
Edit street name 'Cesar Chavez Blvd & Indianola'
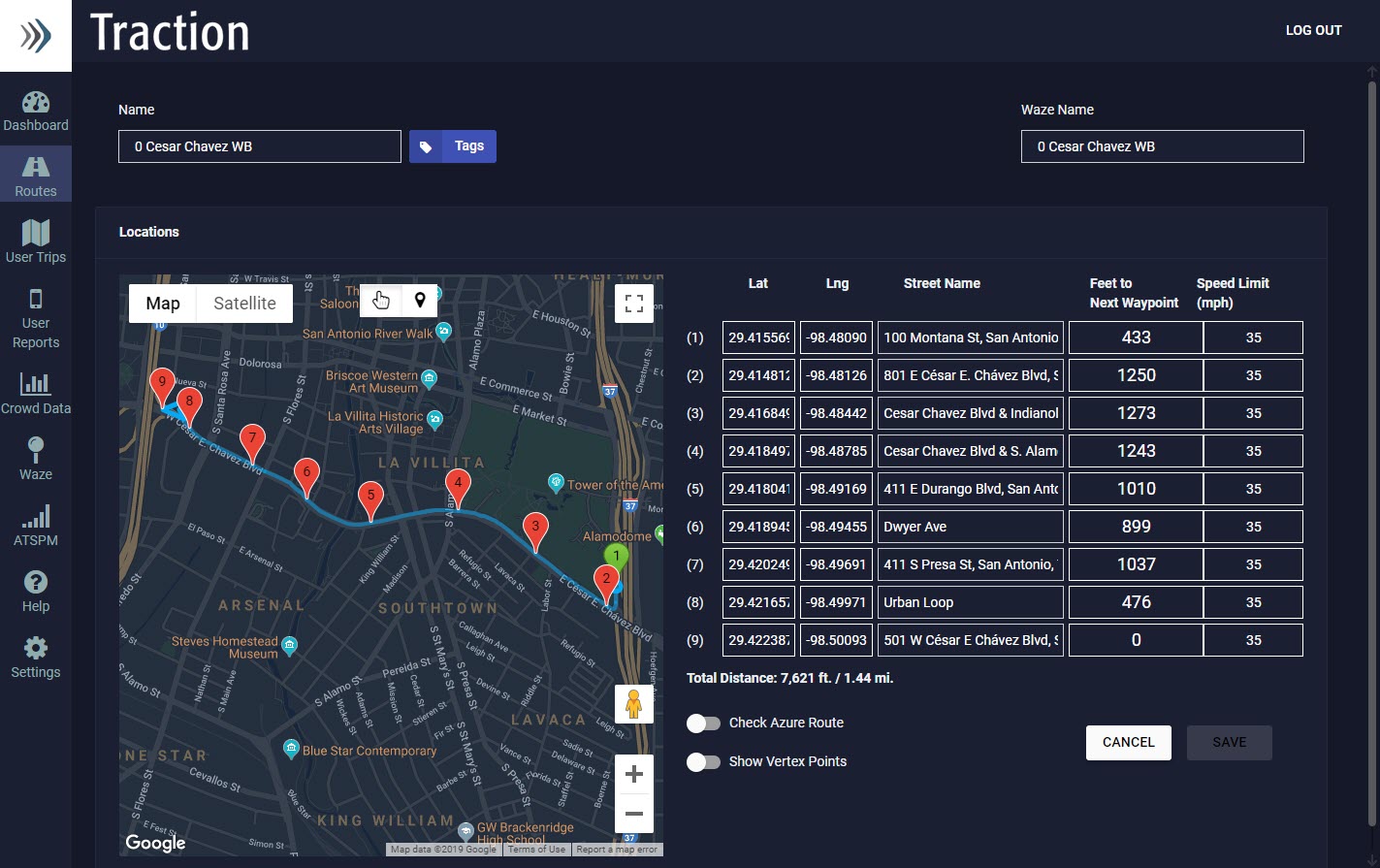[x=971, y=413]
